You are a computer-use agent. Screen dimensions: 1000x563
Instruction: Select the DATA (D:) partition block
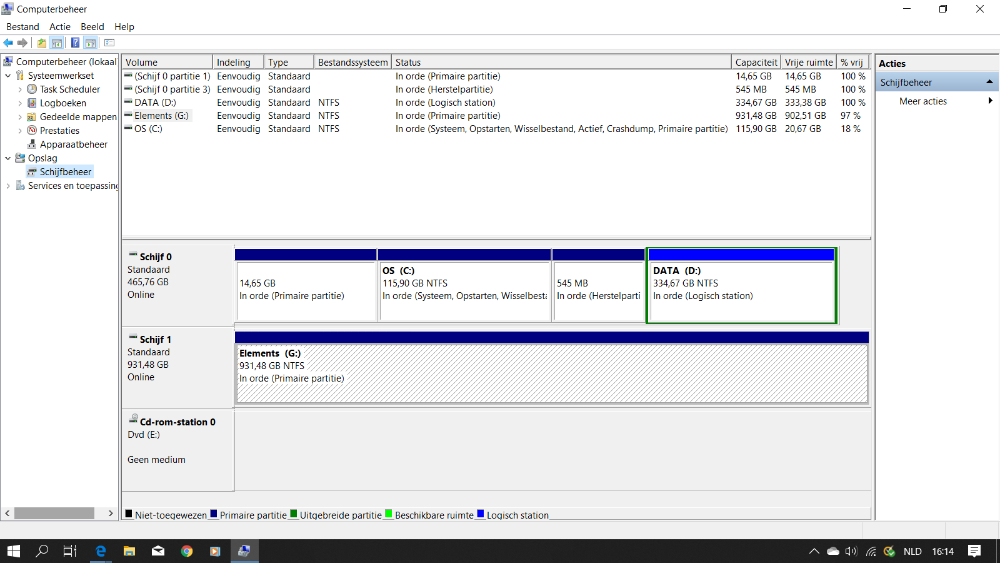(741, 290)
